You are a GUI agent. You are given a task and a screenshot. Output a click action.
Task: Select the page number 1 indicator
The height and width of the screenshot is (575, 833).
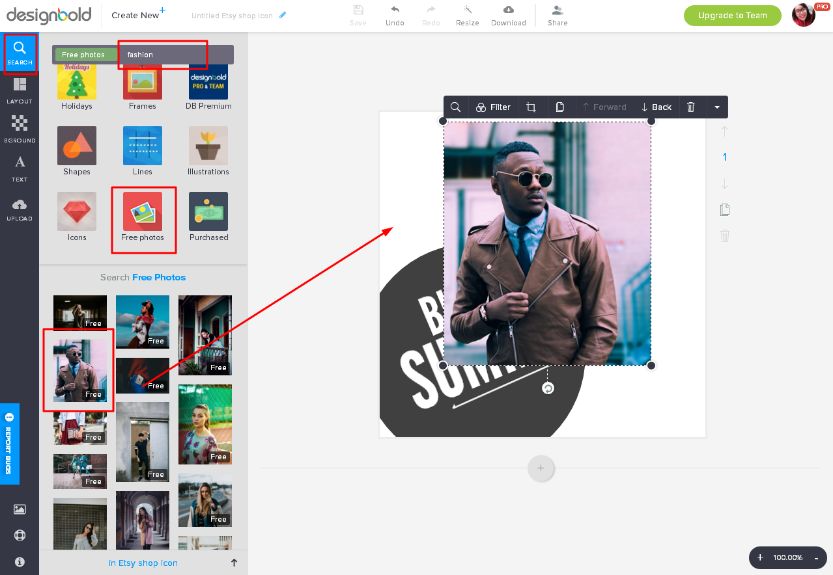[x=724, y=157]
